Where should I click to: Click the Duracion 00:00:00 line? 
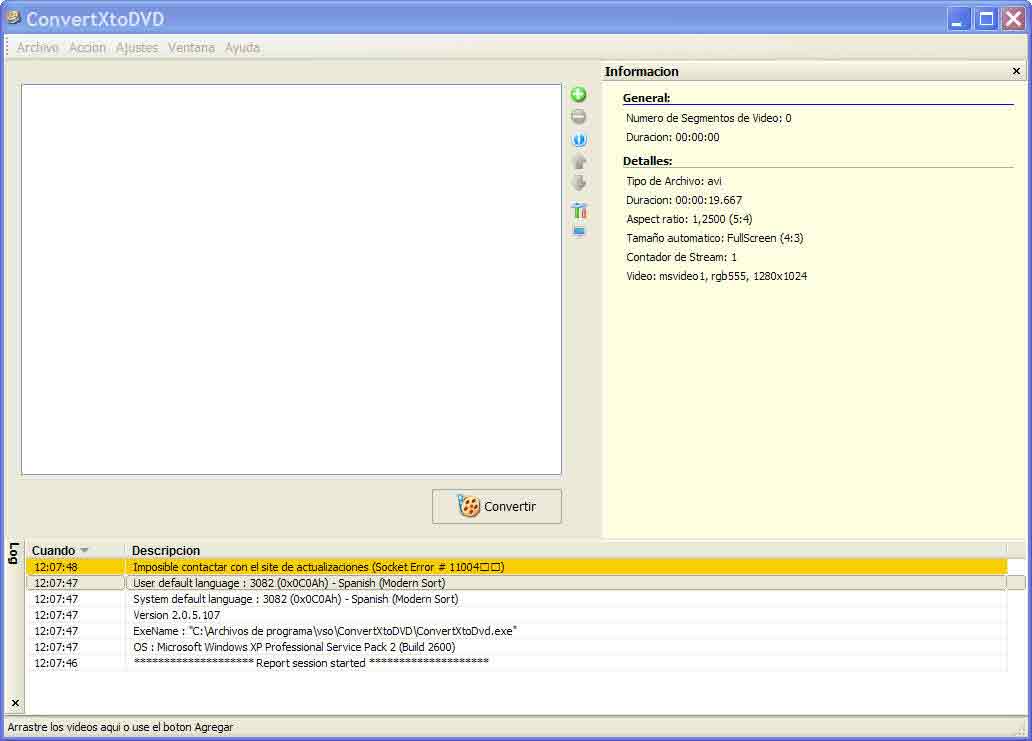click(x=673, y=138)
